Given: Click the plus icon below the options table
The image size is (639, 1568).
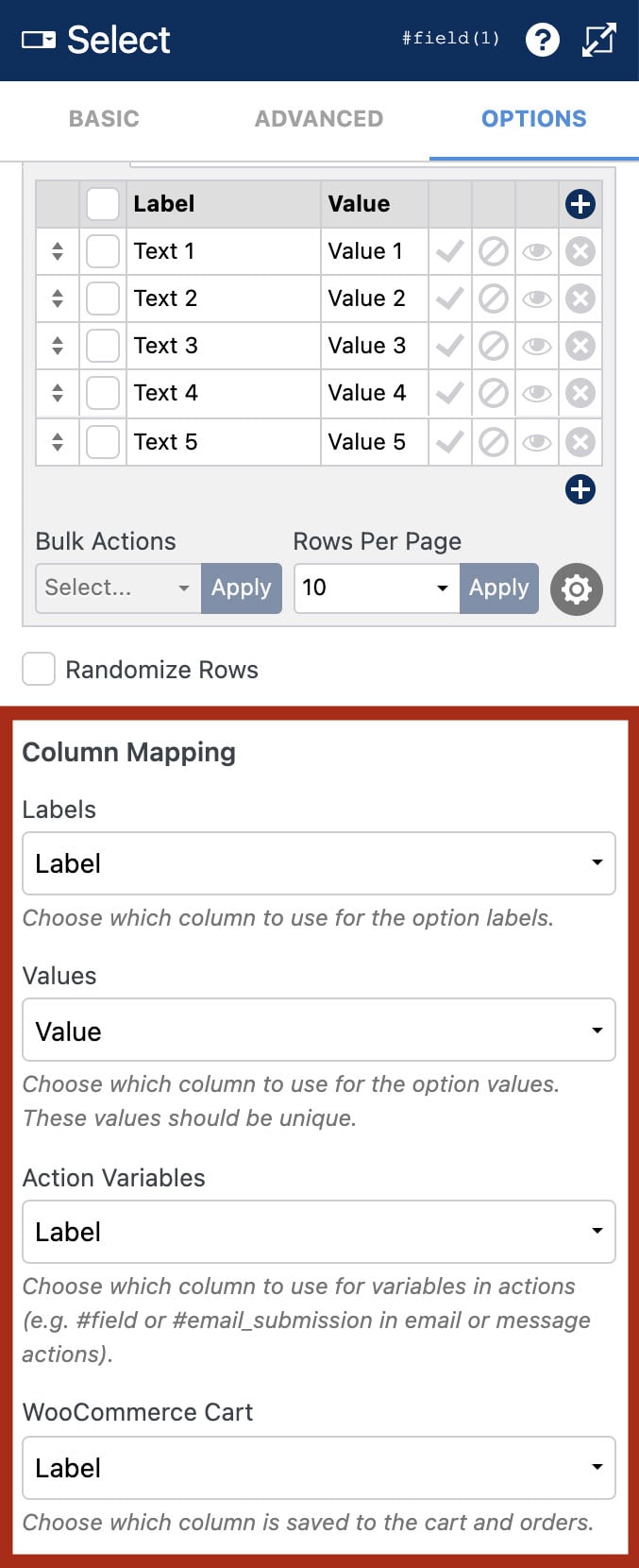Looking at the screenshot, I should (x=580, y=489).
